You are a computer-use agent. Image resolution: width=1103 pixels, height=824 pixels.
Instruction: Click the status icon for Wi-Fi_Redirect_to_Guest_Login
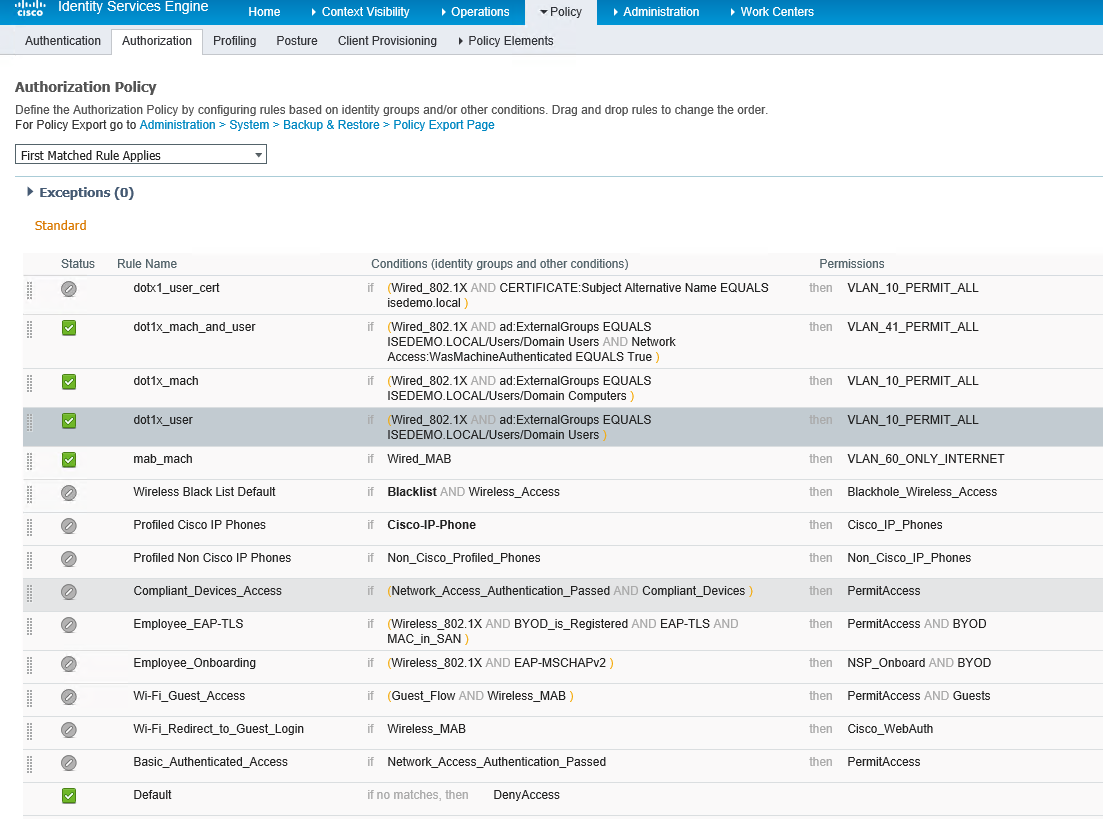69,730
